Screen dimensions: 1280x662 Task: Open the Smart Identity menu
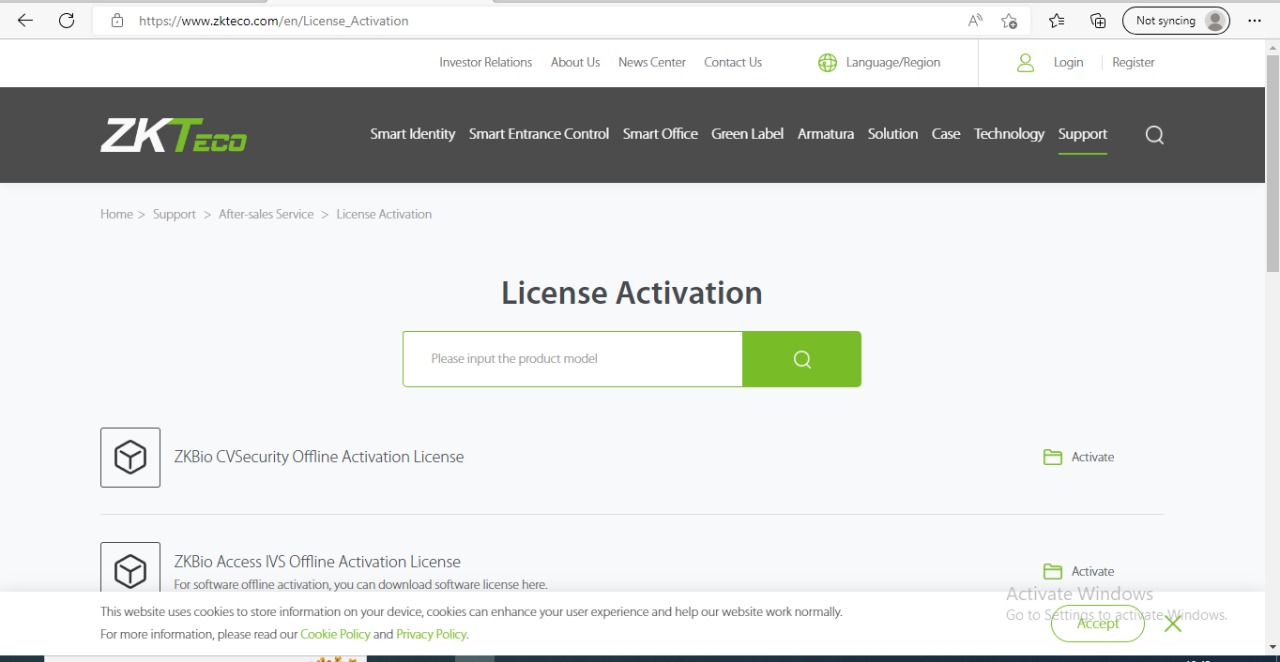click(412, 134)
